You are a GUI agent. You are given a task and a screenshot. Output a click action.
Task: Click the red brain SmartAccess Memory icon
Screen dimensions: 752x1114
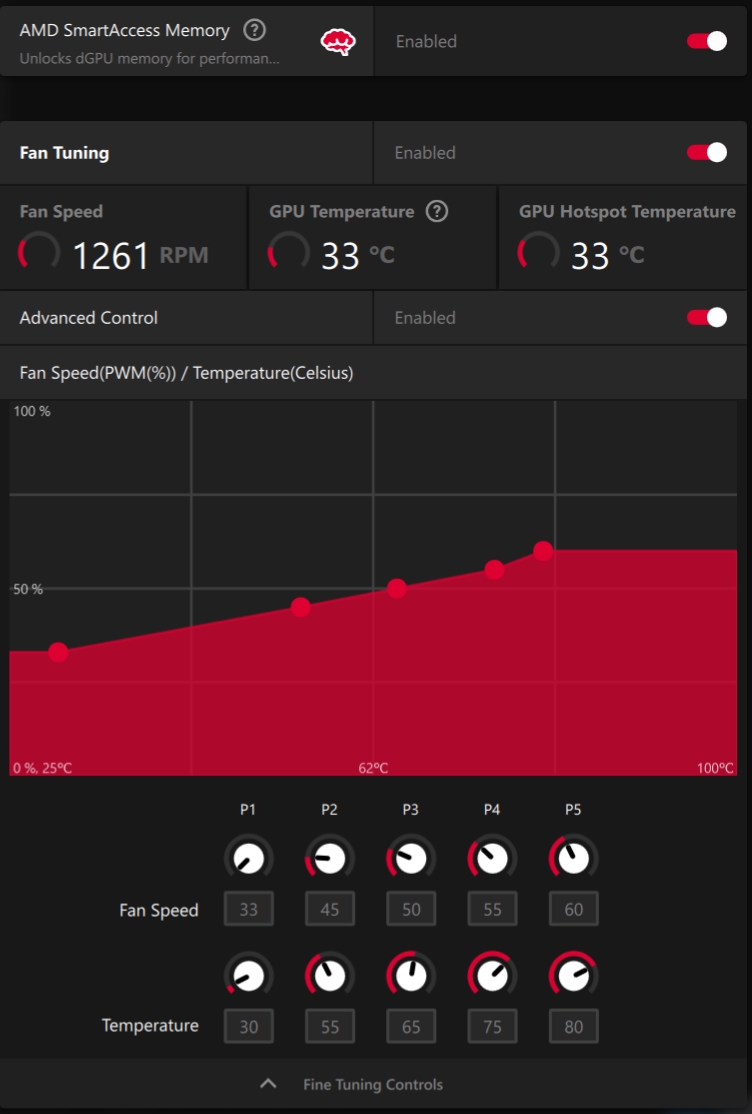click(x=338, y=42)
